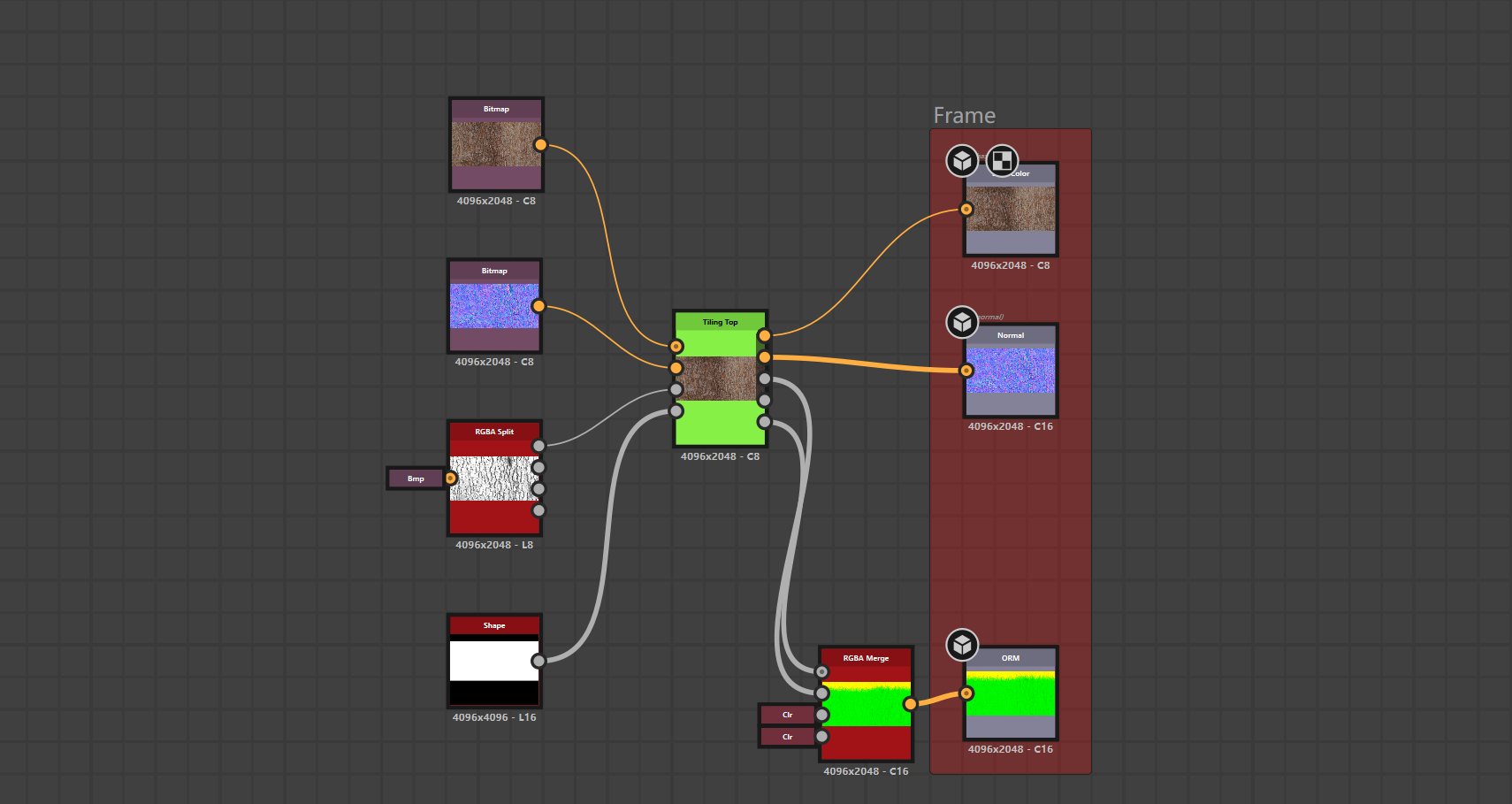Click the 3D view cube icon on the ORM output node
Image resolution: width=1512 pixels, height=804 pixels.
pyautogui.click(x=962, y=645)
